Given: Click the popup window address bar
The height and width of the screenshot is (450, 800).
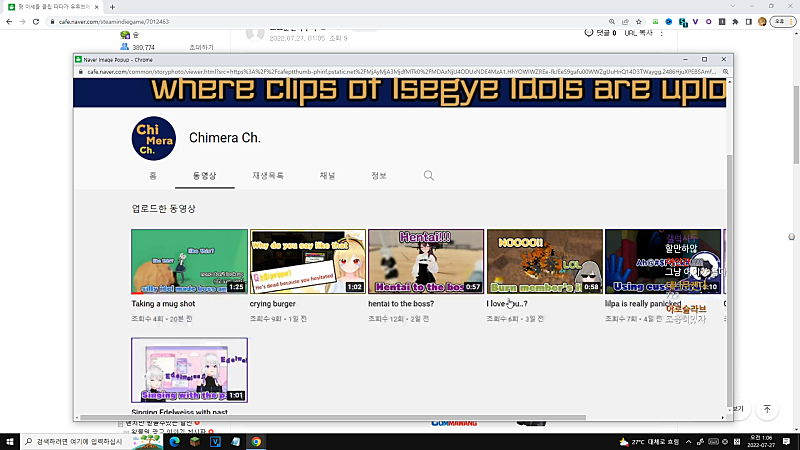Looking at the screenshot, I should (400, 72).
